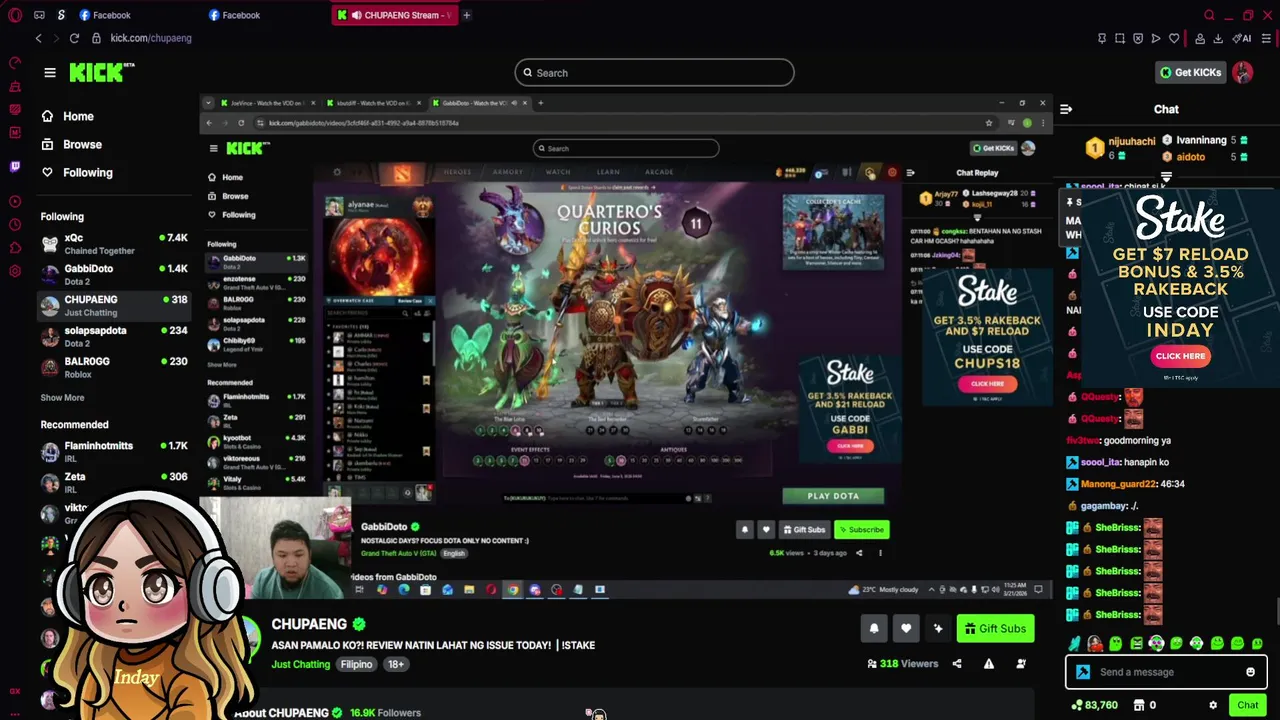Report stream with warning triangle icon

(x=989, y=663)
